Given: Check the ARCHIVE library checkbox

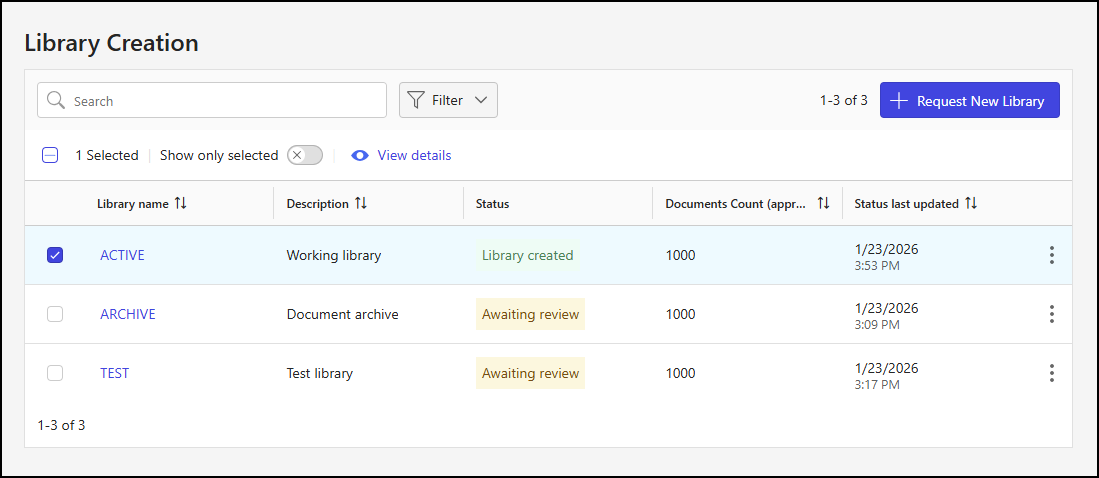Looking at the screenshot, I should (55, 314).
